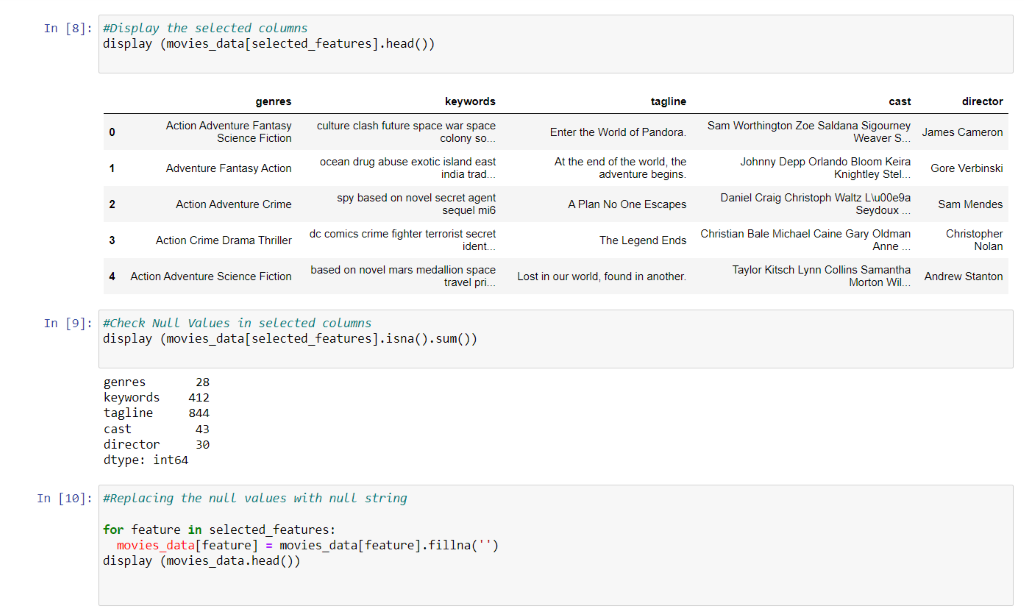
Task: Click tagline 'A Plan No One Escapes'
Action: click(x=627, y=204)
